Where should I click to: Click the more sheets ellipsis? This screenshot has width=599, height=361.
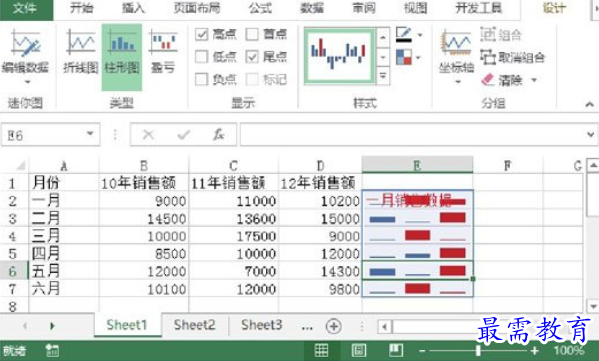[307, 327]
